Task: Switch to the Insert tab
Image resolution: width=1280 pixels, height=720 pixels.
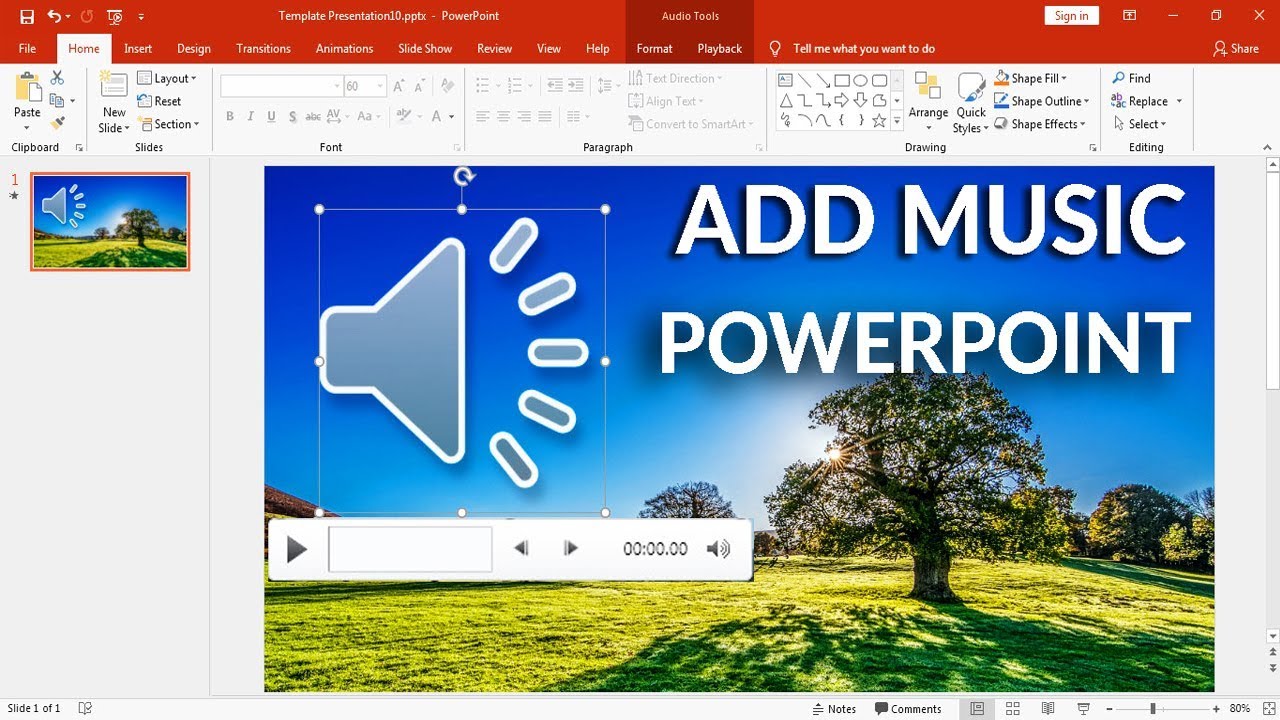Action: 138,48
